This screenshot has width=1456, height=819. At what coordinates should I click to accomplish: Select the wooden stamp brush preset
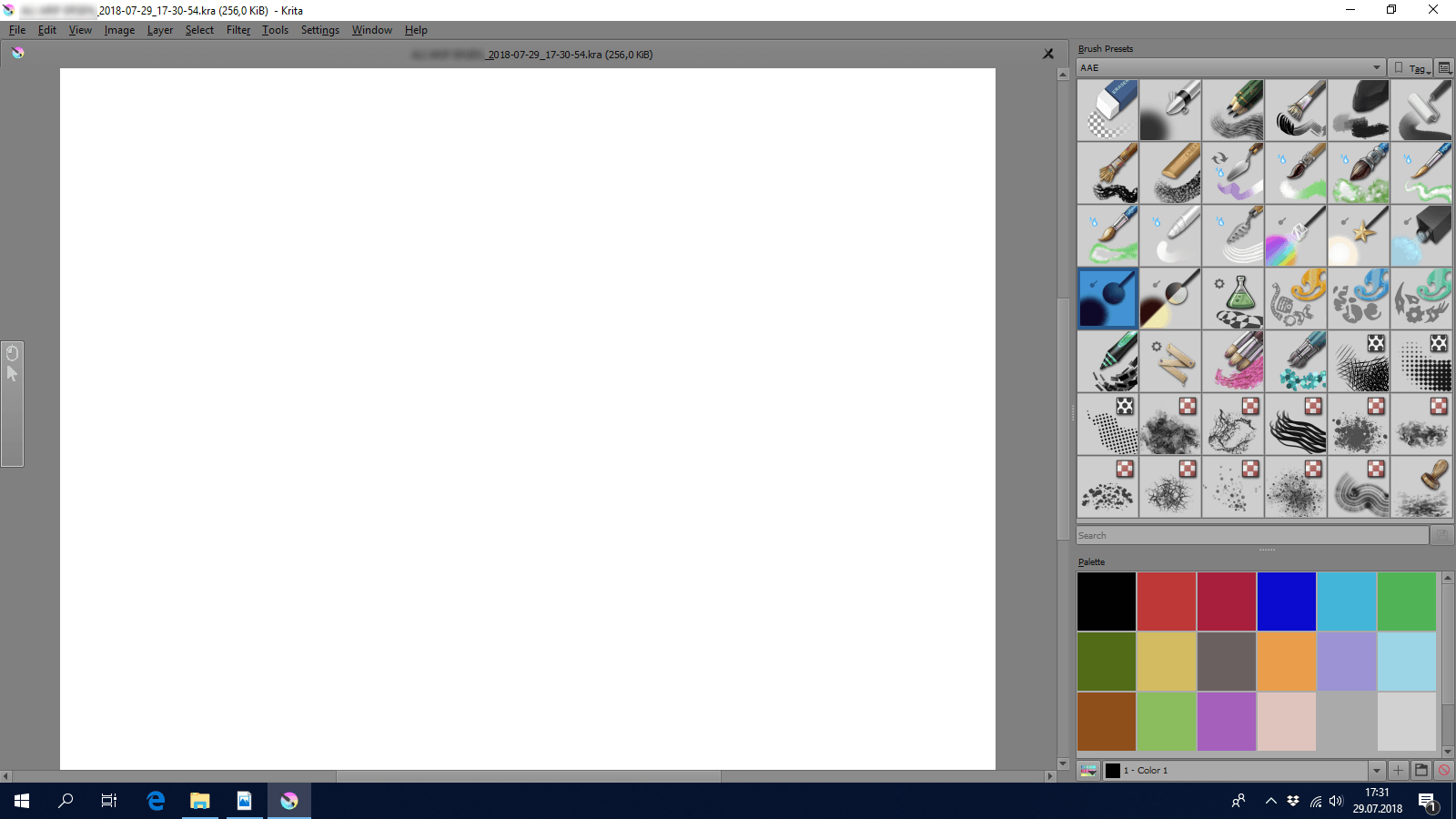[x=1421, y=487]
